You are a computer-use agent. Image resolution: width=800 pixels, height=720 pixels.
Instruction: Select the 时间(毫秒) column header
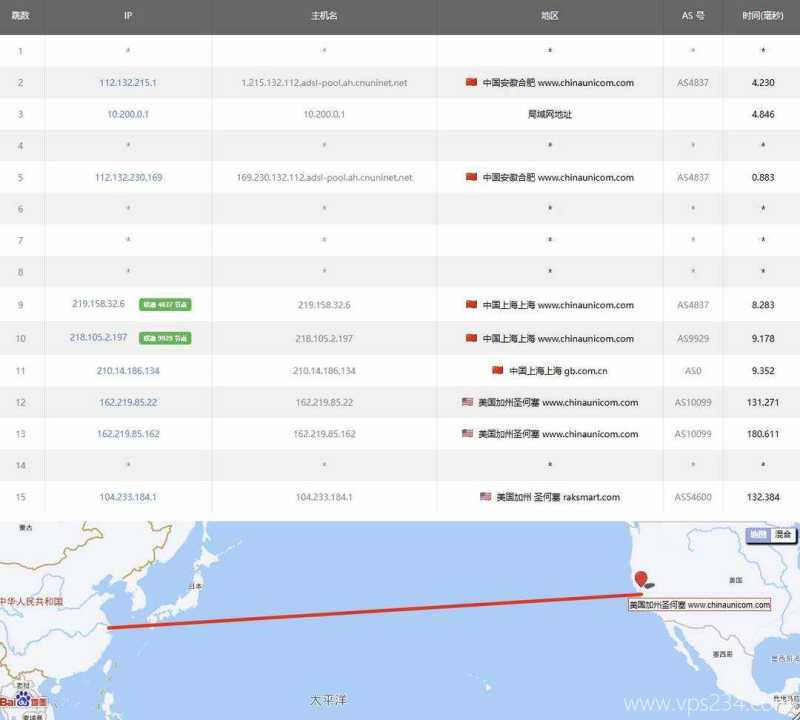[x=762, y=15]
